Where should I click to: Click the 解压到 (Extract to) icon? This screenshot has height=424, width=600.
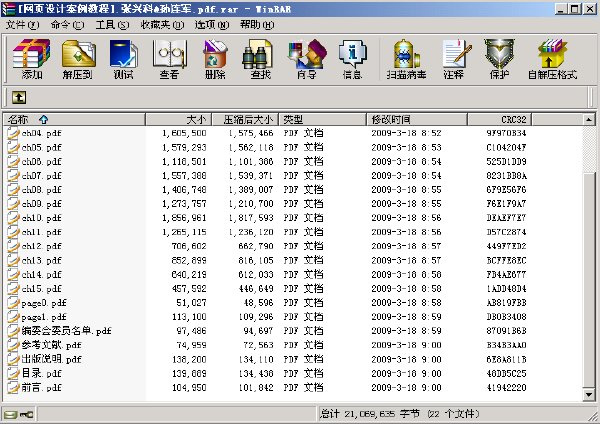coord(78,59)
